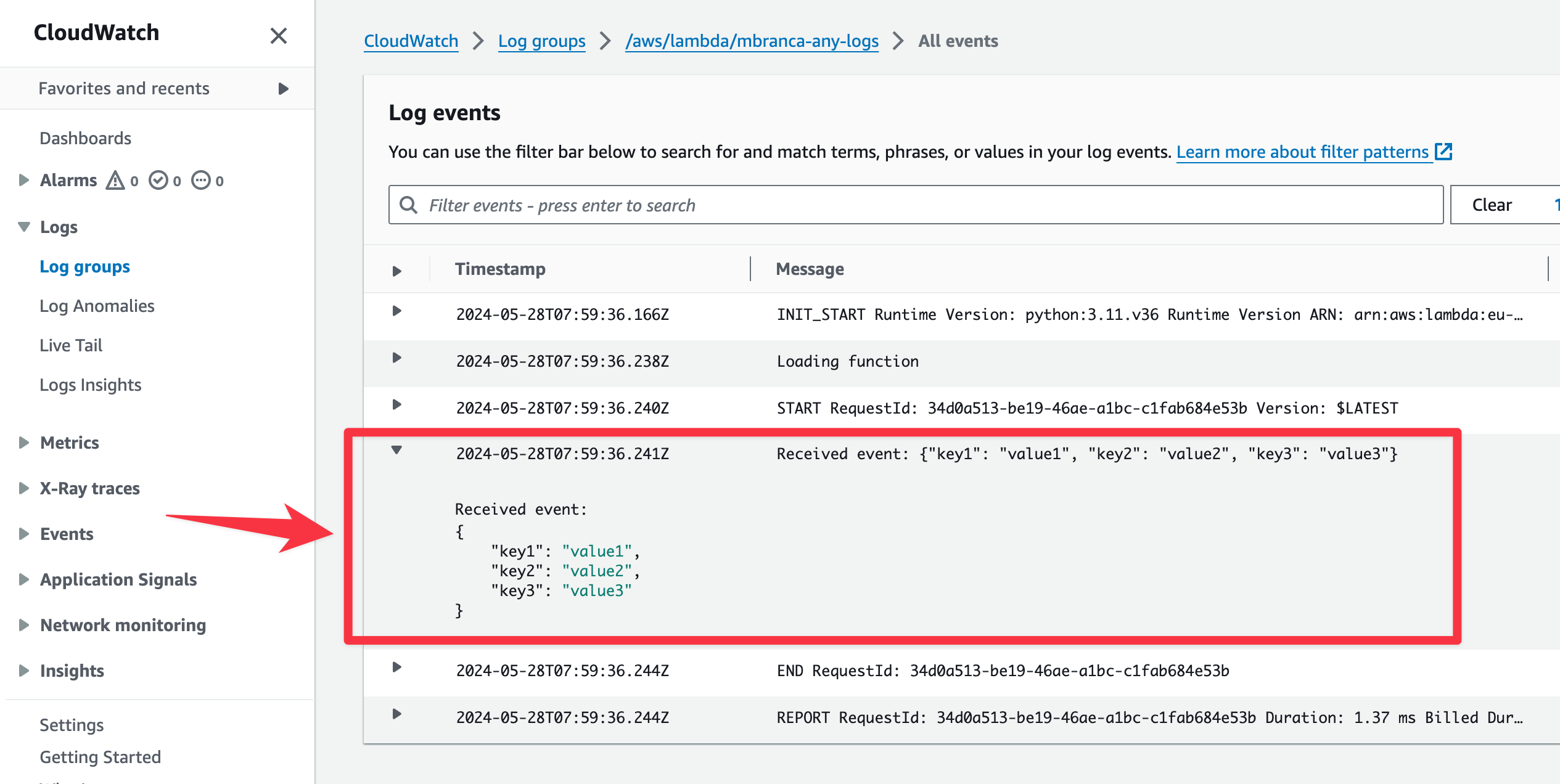Viewport: 1560px width, 784px height.
Task: Click the OK alarms checkmark icon
Action: tap(159, 180)
